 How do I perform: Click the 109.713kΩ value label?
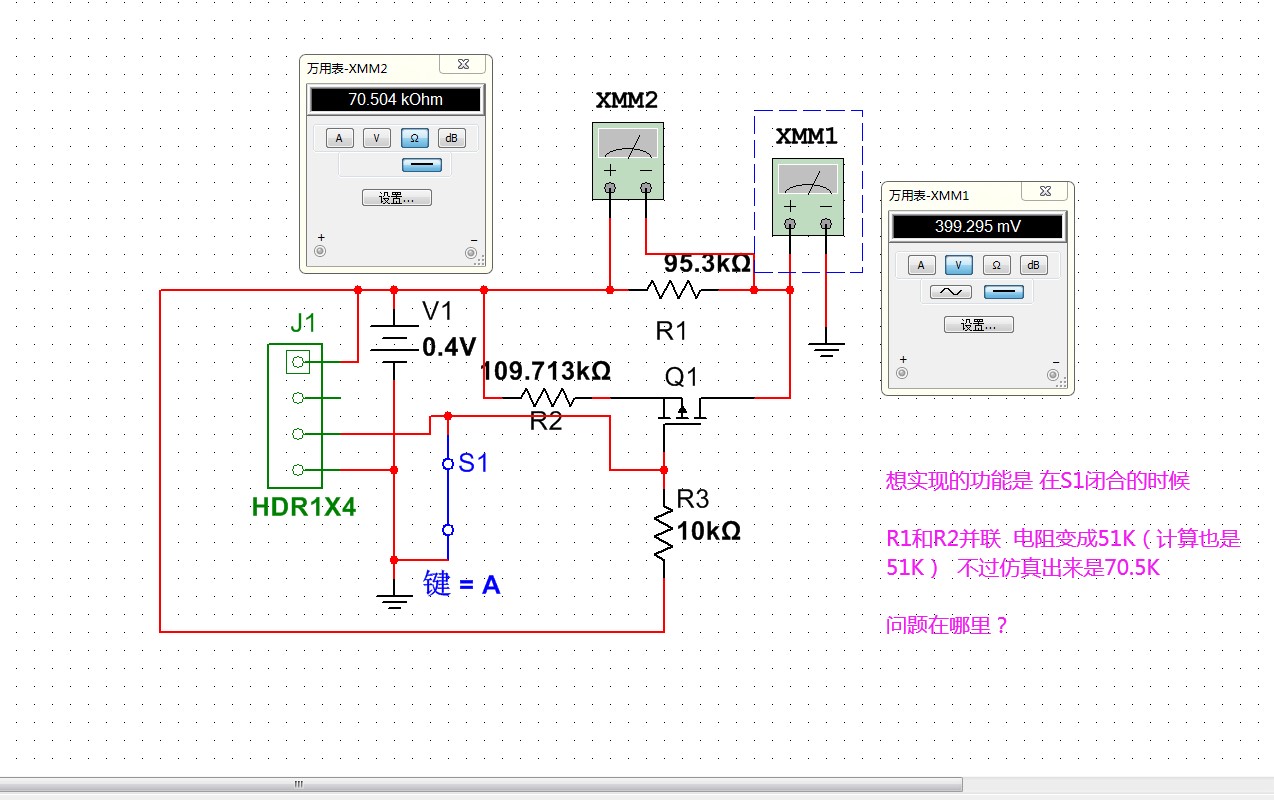[x=546, y=371]
